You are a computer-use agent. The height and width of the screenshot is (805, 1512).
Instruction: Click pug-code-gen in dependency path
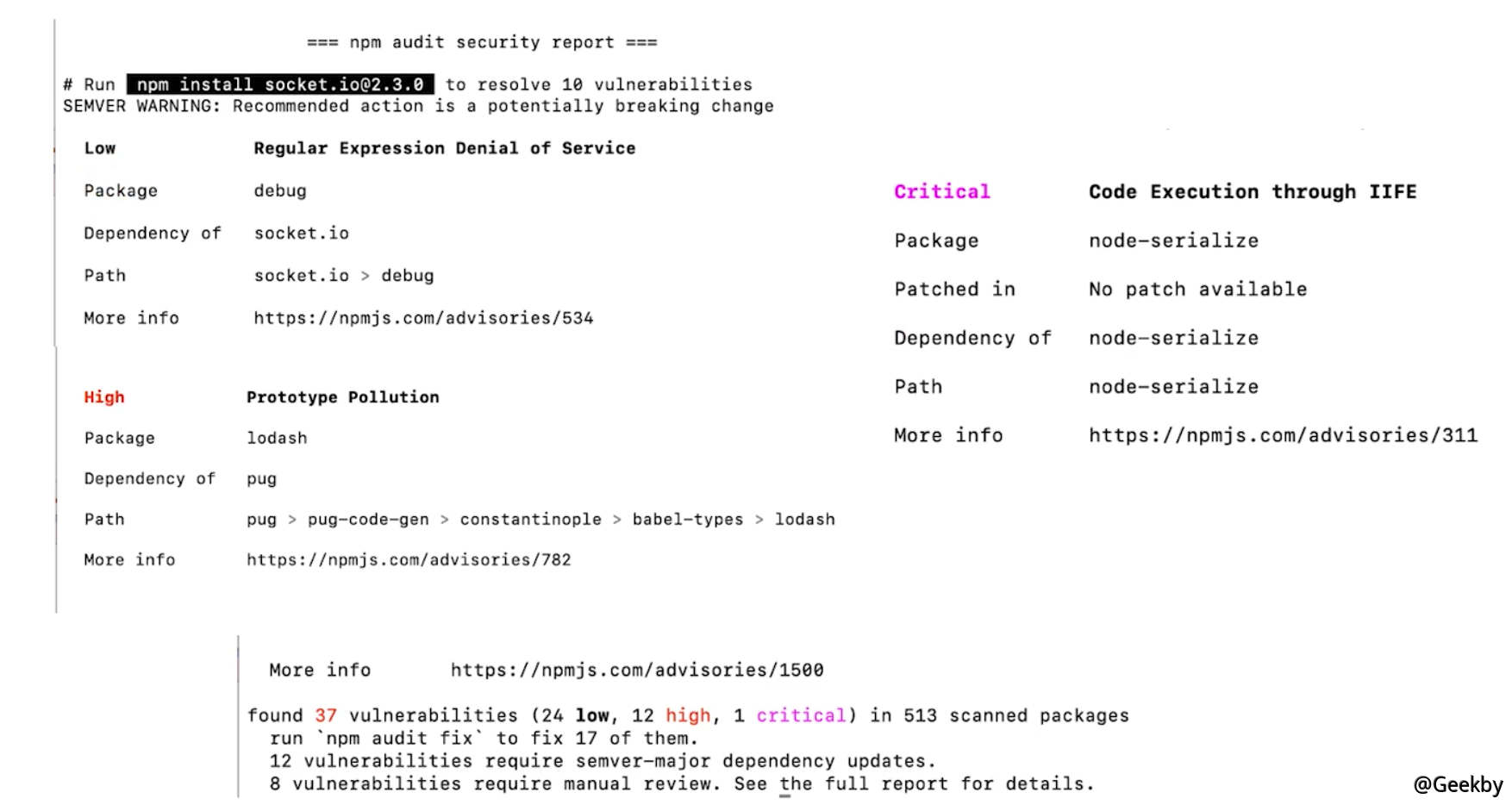click(x=368, y=520)
